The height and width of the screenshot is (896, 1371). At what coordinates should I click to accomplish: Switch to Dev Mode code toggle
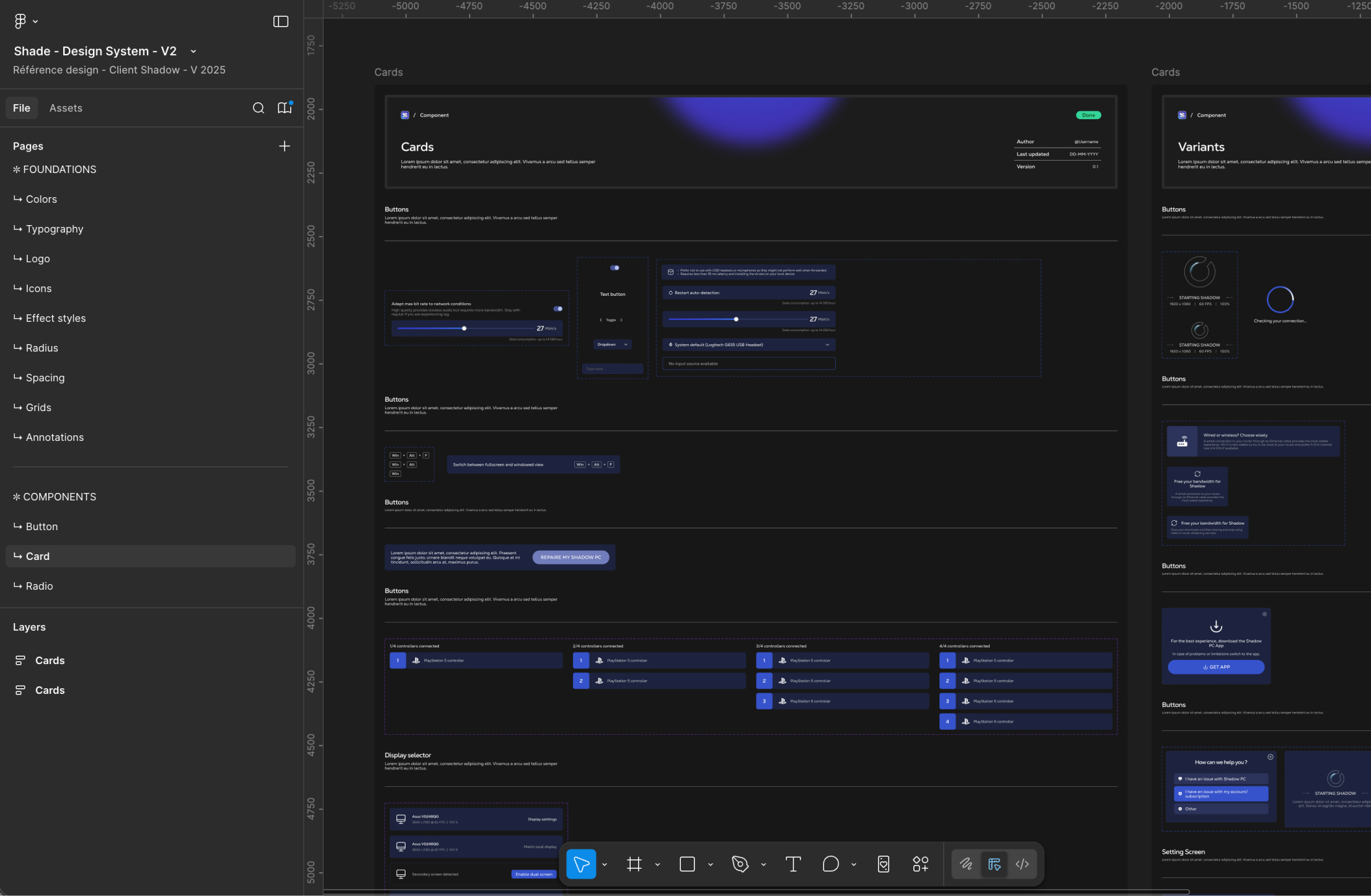click(x=1022, y=864)
